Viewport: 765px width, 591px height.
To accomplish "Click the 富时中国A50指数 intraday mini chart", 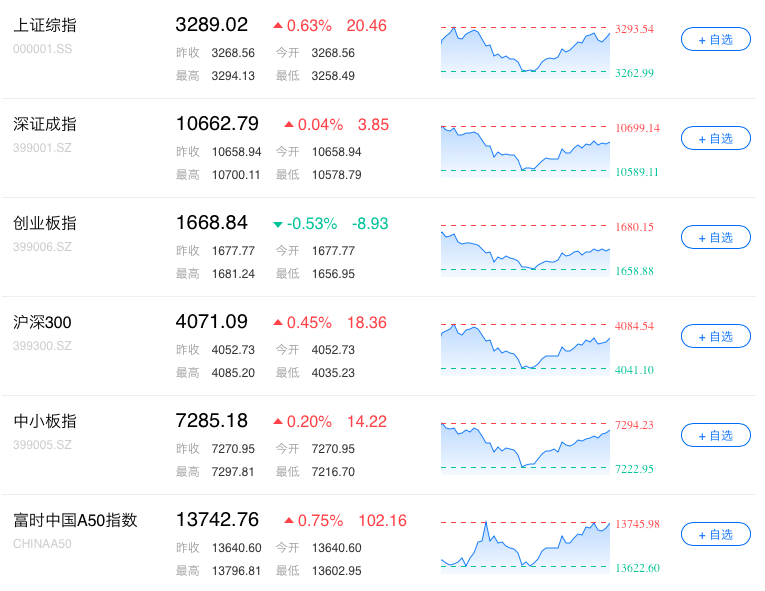I will 525,546.
